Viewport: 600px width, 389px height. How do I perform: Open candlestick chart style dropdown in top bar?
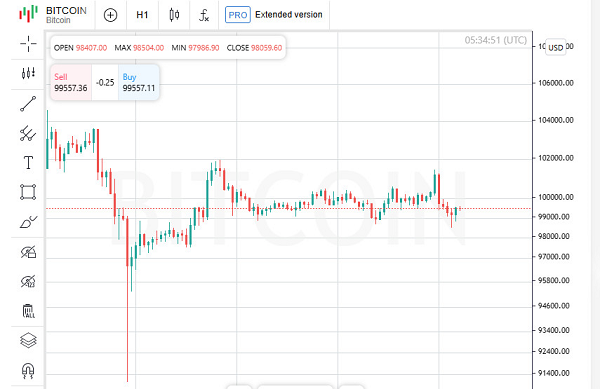(x=174, y=15)
